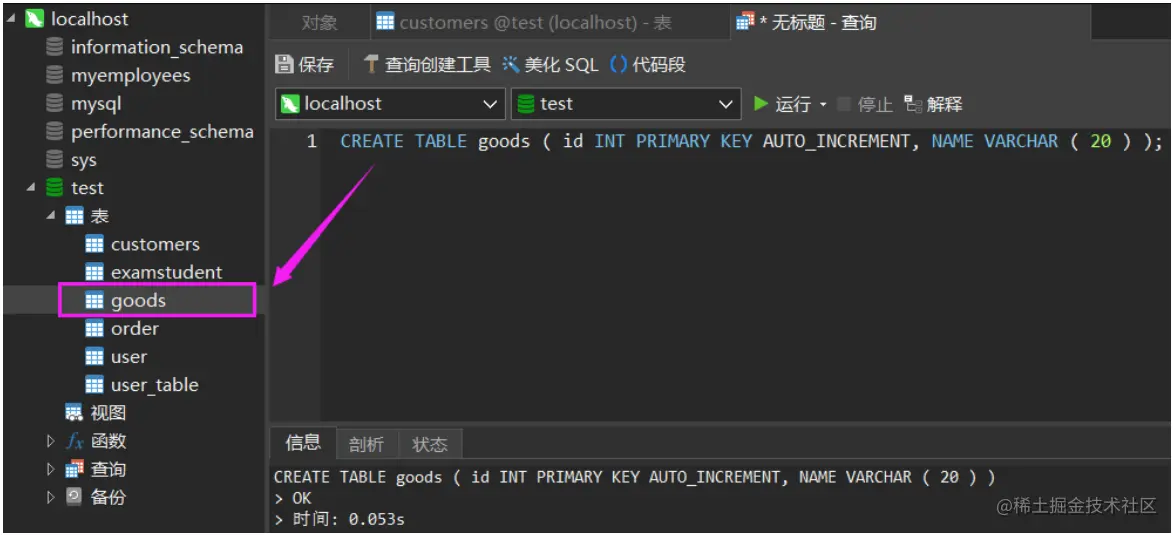Click the 解释 explain icon
Viewport: 1176px width, 535px height.
pos(913,104)
